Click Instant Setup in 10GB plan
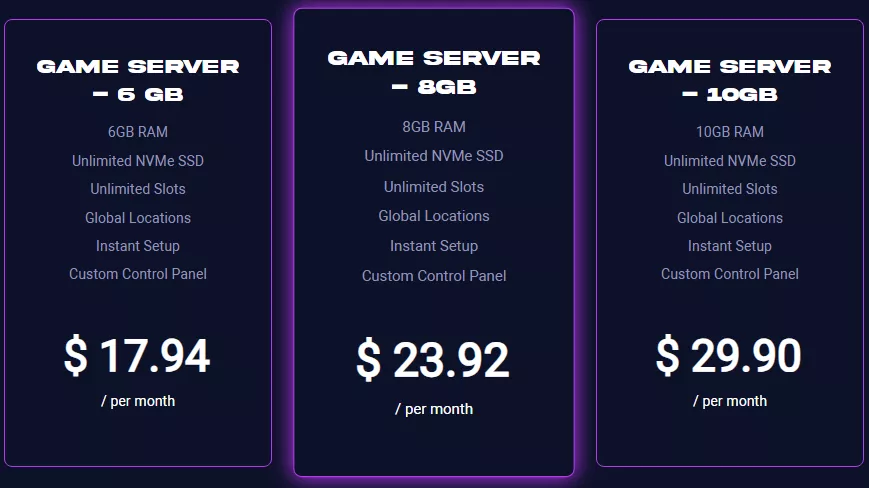 (730, 246)
